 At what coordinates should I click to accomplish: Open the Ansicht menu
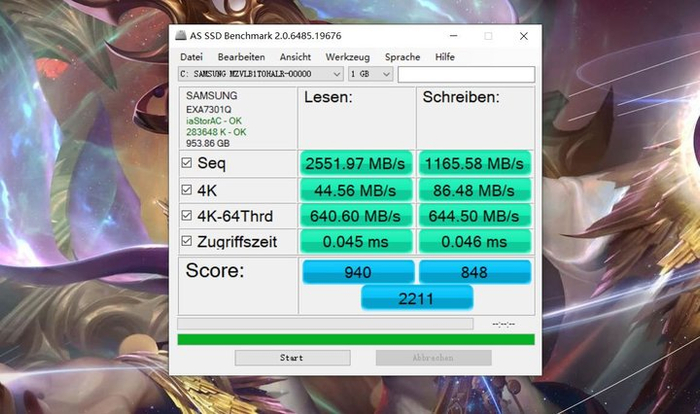click(x=295, y=57)
